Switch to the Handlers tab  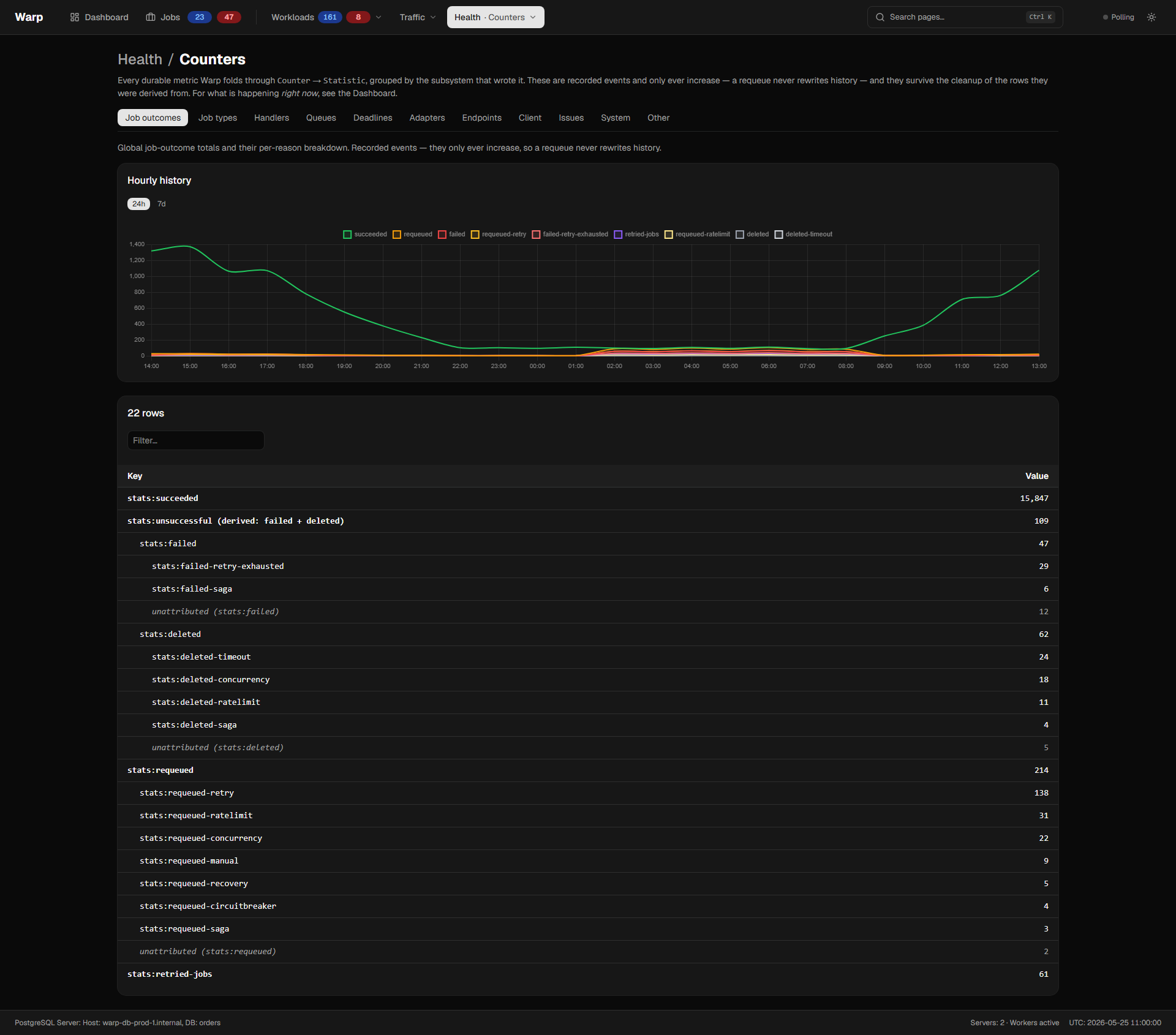271,118
